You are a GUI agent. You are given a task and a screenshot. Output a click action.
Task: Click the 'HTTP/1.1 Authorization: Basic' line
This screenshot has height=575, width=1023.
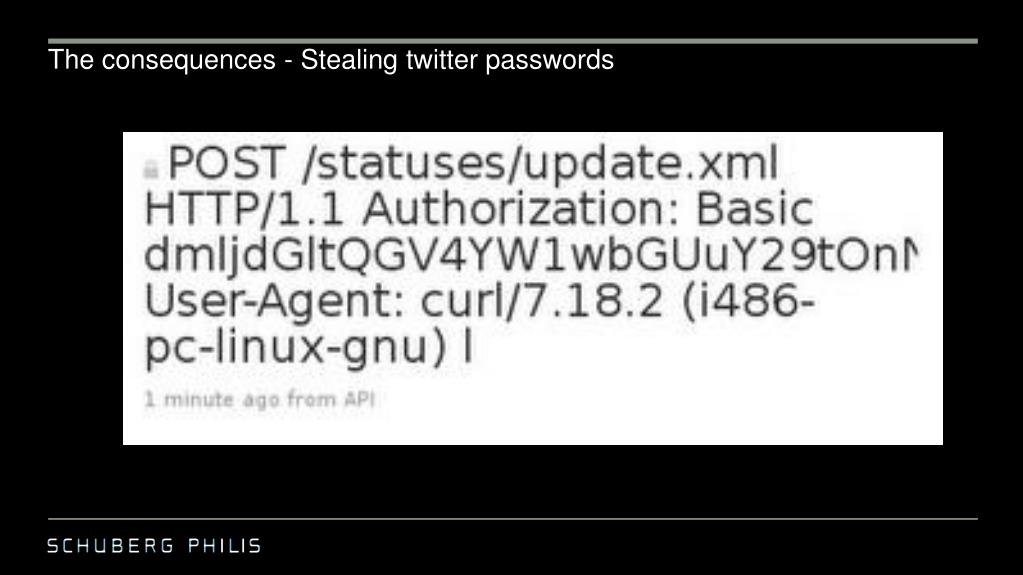click(479, 209)
